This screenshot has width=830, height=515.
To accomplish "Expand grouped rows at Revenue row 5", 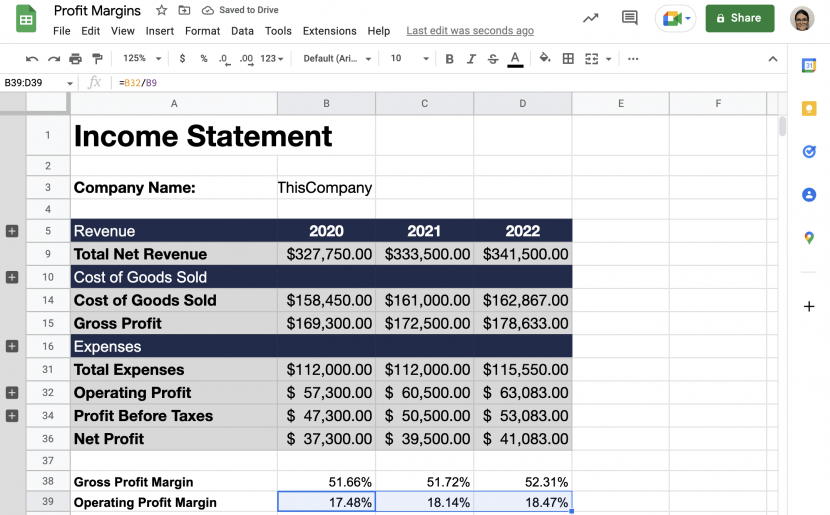I will [x=12, y=231].
